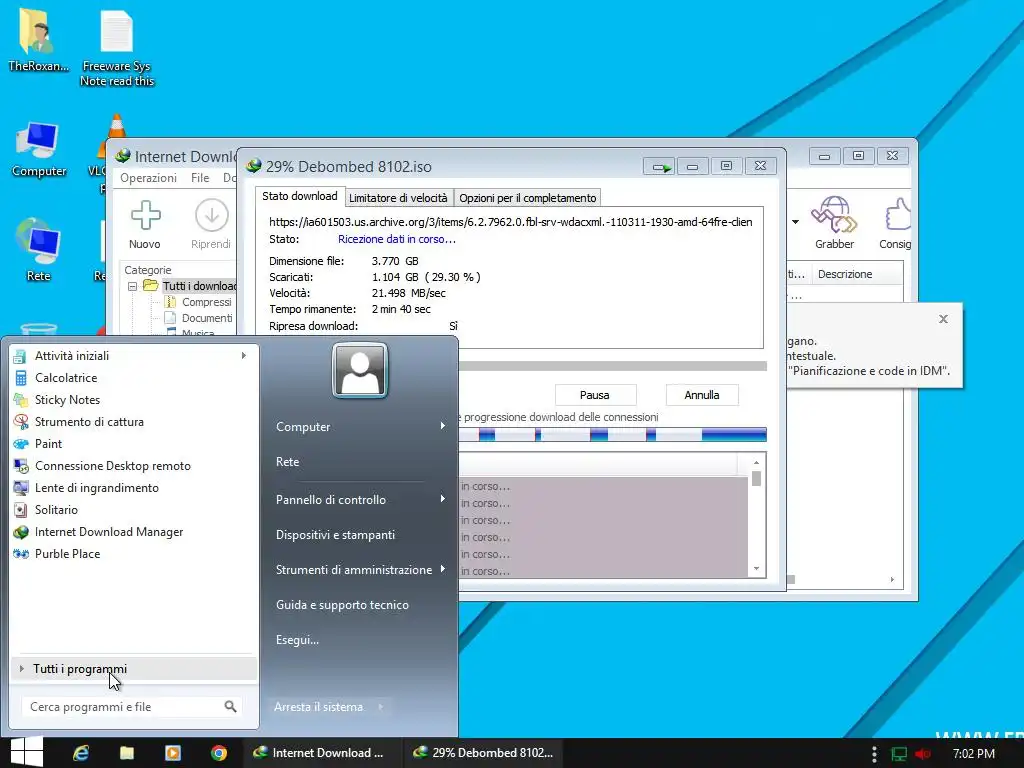Collapse the Tutti i download tree node
Viewport: 1024px width, 768px height.
[133, 286]
